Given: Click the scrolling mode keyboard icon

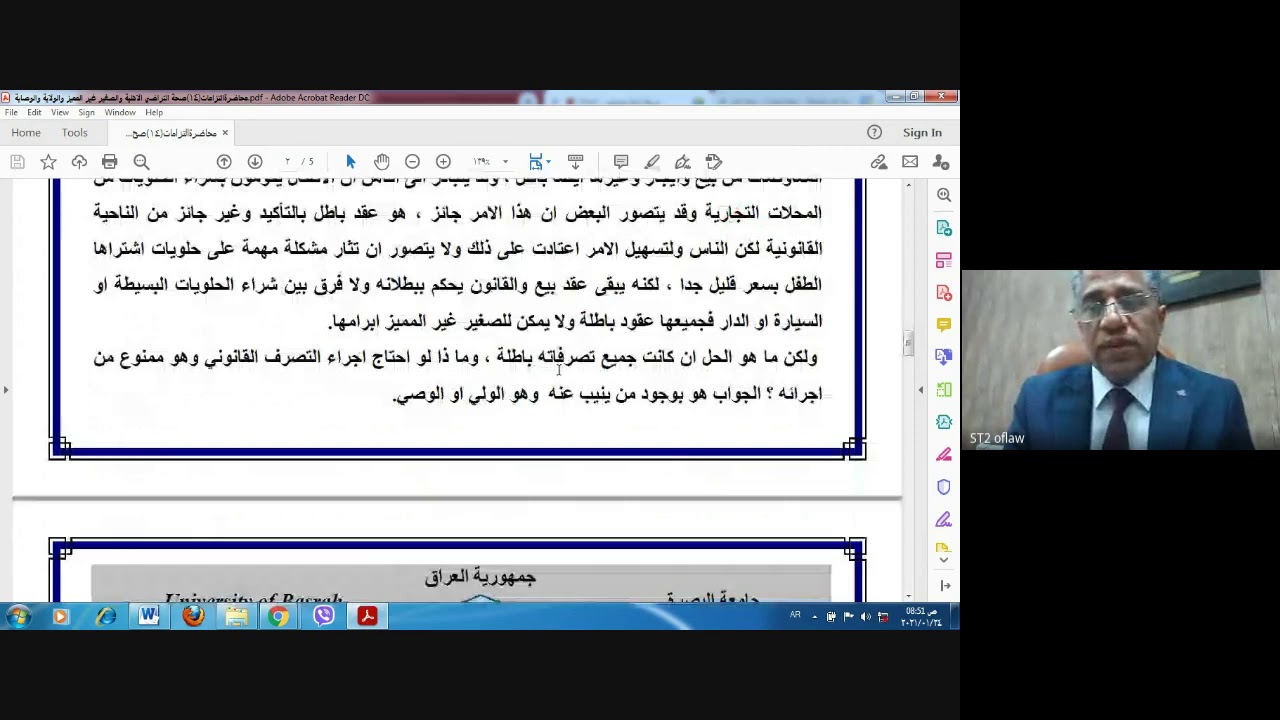Looking at the screenshot, I should (x=575, y=162).
